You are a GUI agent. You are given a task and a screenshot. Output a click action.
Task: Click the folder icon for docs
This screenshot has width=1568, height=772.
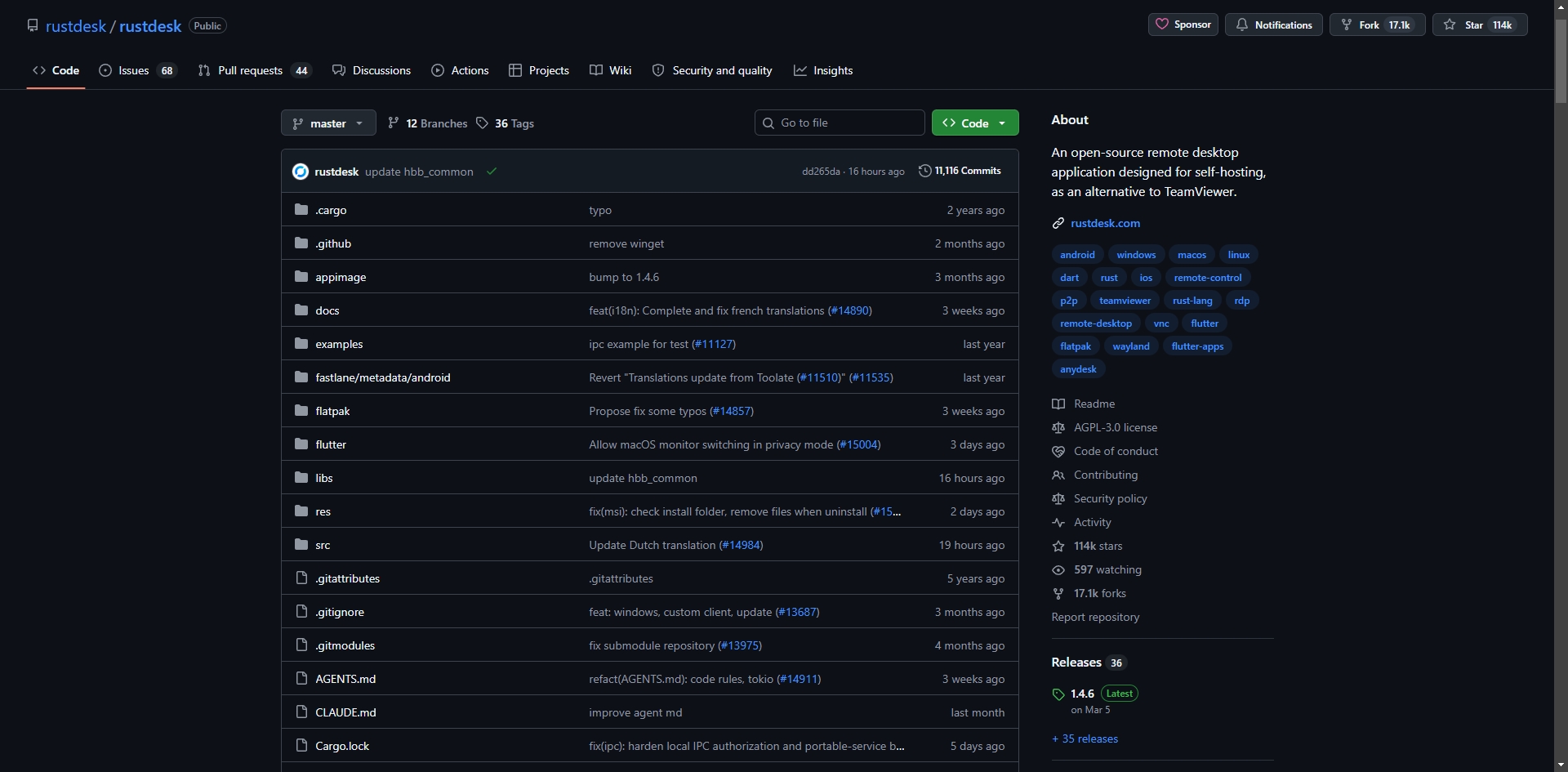301,310
